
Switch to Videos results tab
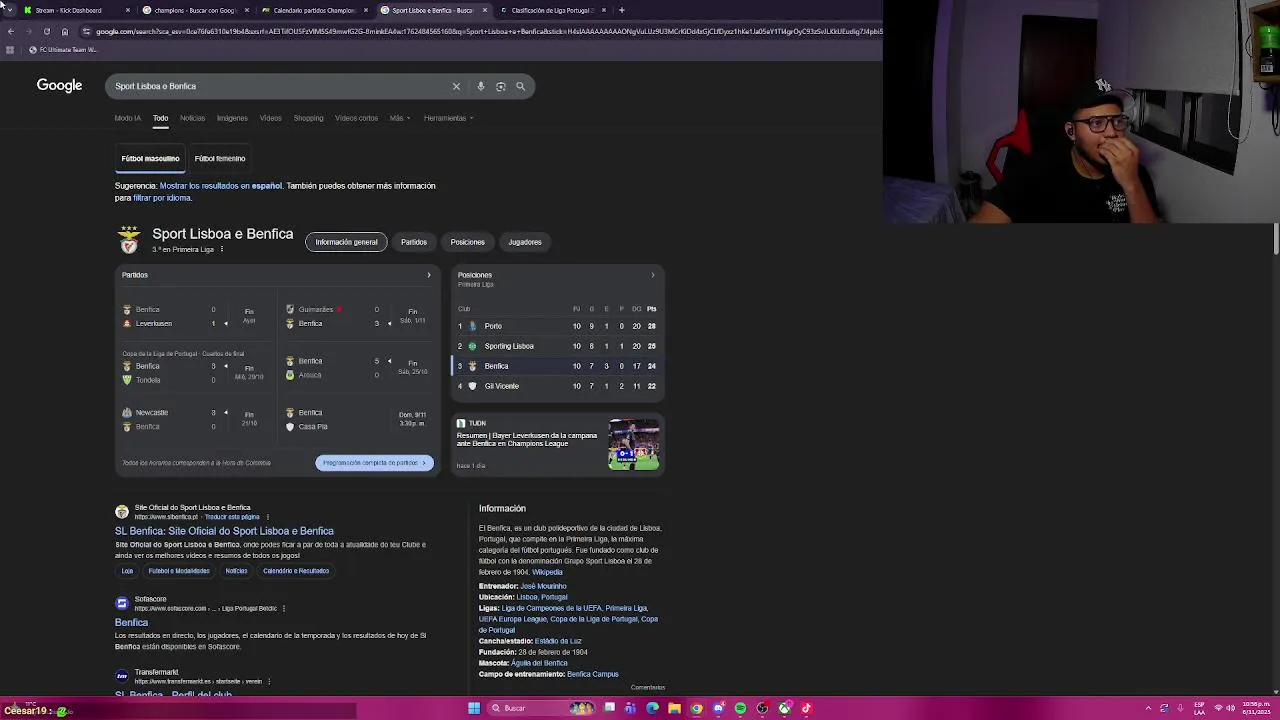271,118
